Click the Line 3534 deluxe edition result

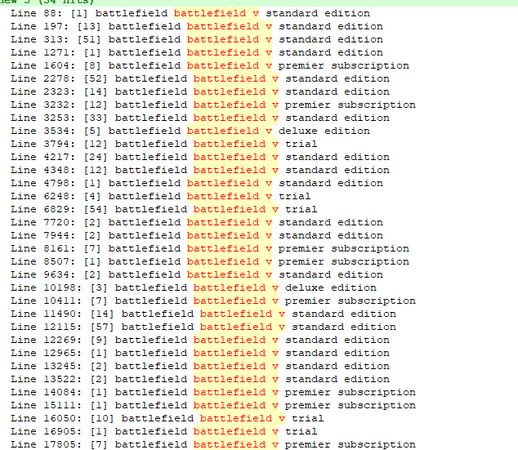coord(190,131)
